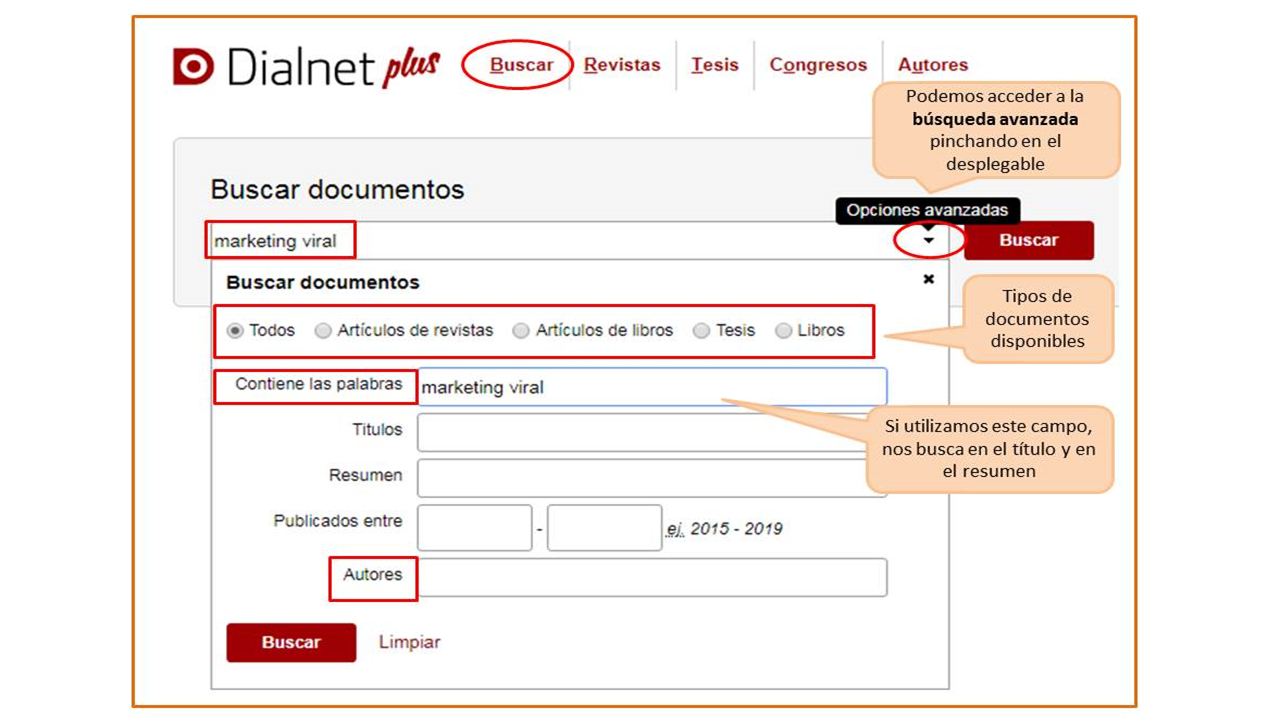1280x720 pixels.
Task: Open the Tesis navigation tab
Action: (714, 65)
